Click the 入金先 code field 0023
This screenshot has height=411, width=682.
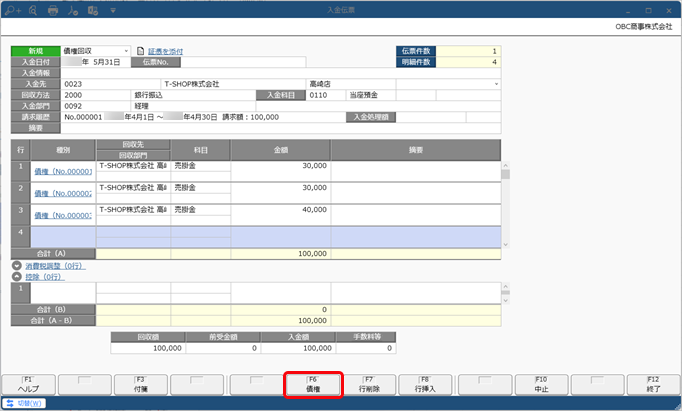(x=110, y=84)
